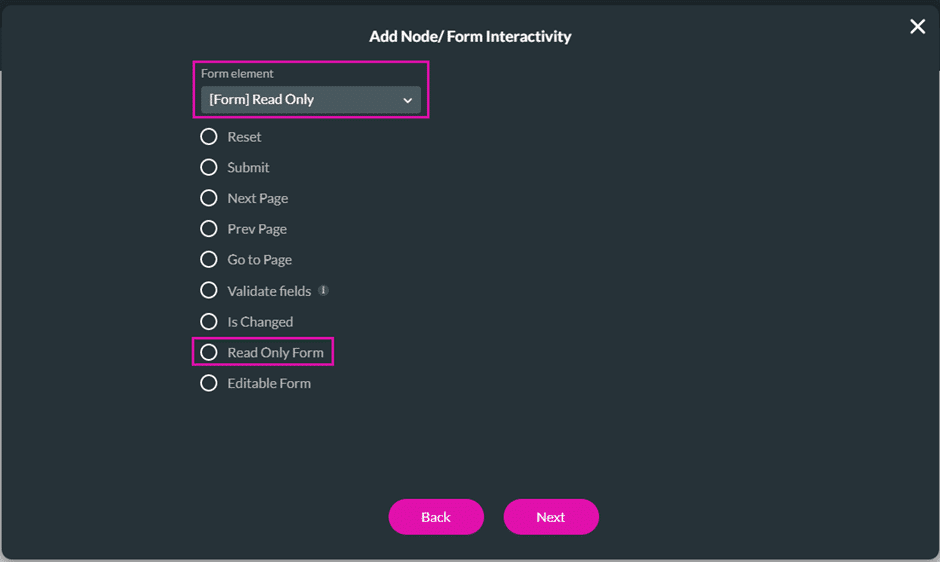Enable the Validate fields radio circle
940x562 pixels.
(x=209, y=291)
